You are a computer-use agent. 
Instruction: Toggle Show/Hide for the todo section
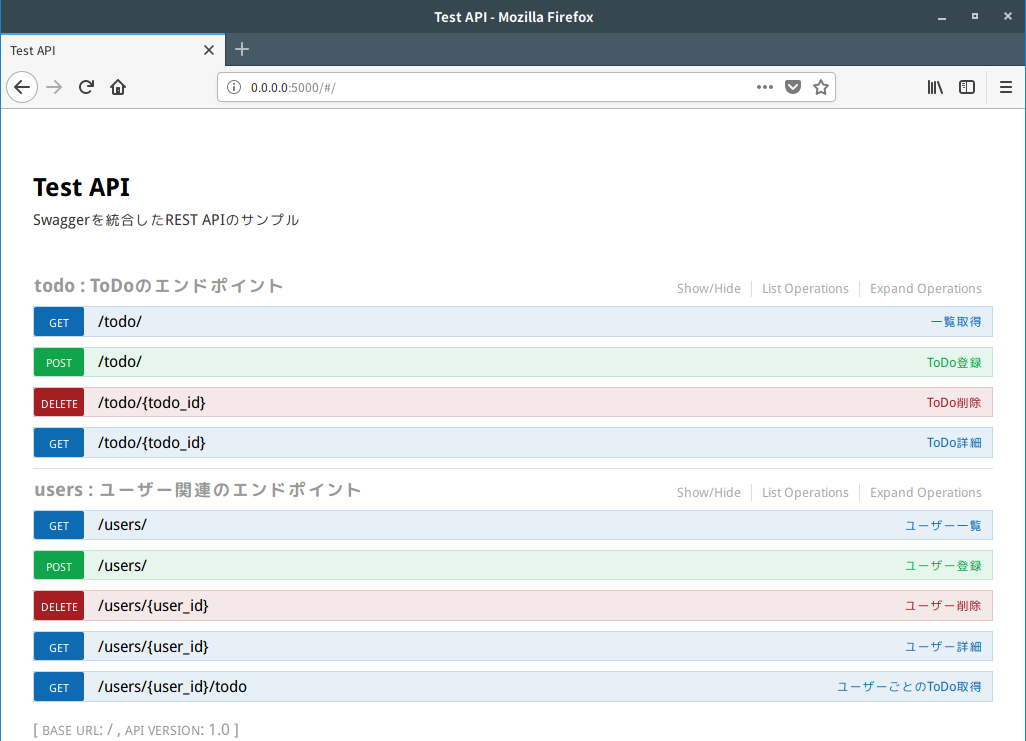pos(708,289)
